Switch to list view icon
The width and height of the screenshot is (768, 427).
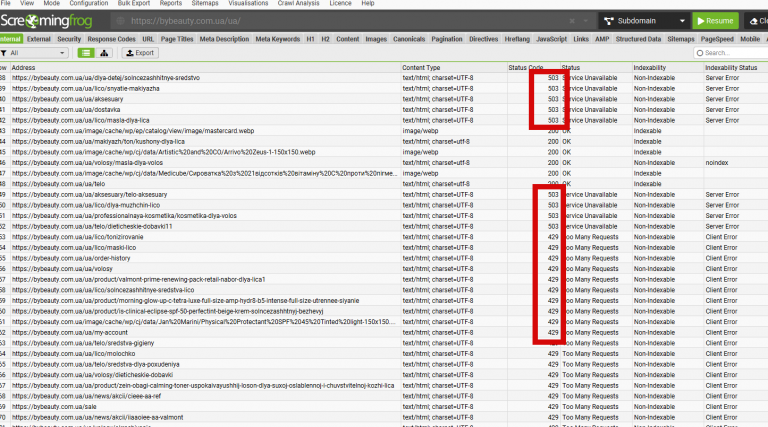86,53
